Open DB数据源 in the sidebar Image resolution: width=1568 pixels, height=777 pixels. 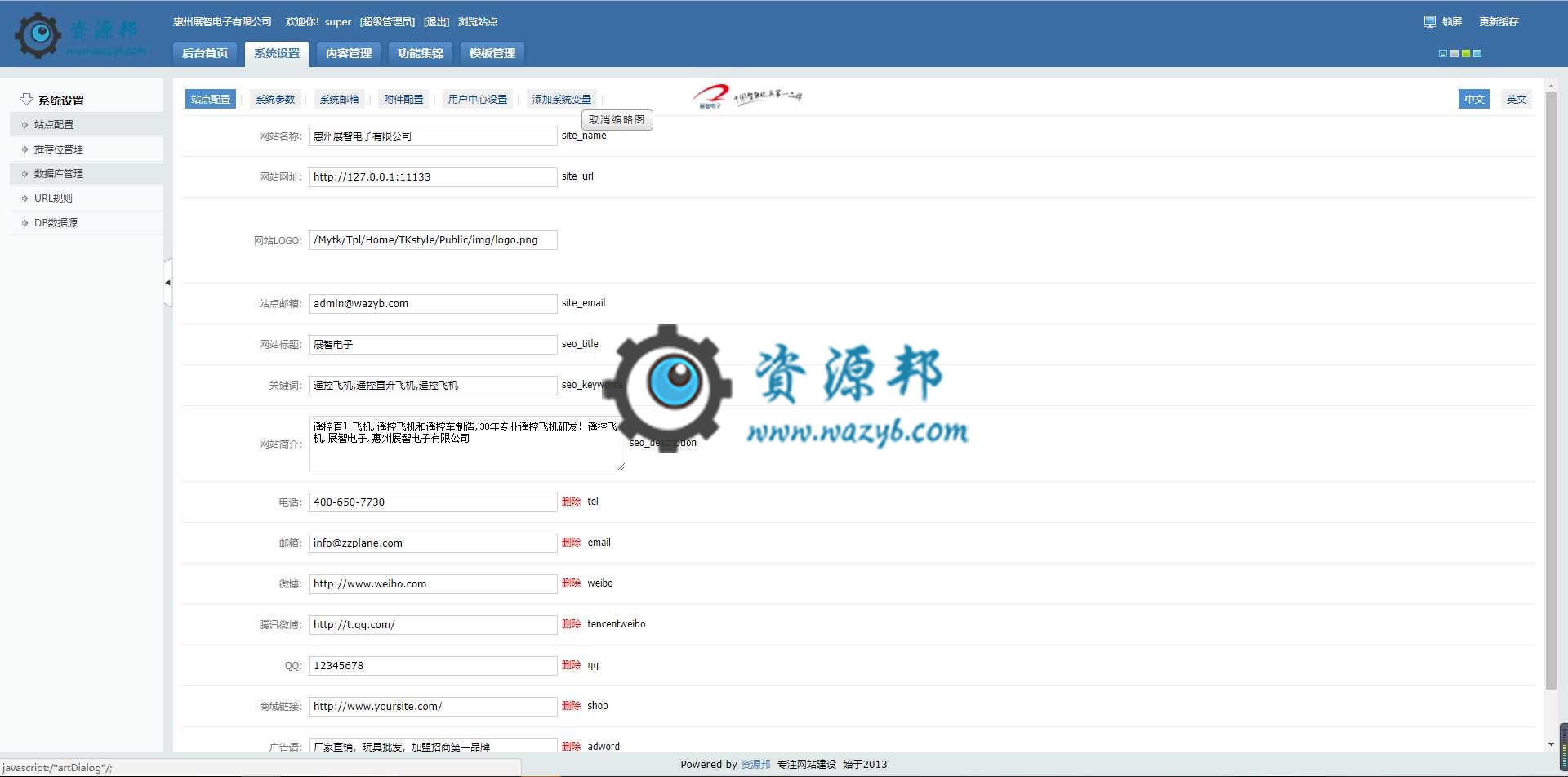tap(87, 222)
